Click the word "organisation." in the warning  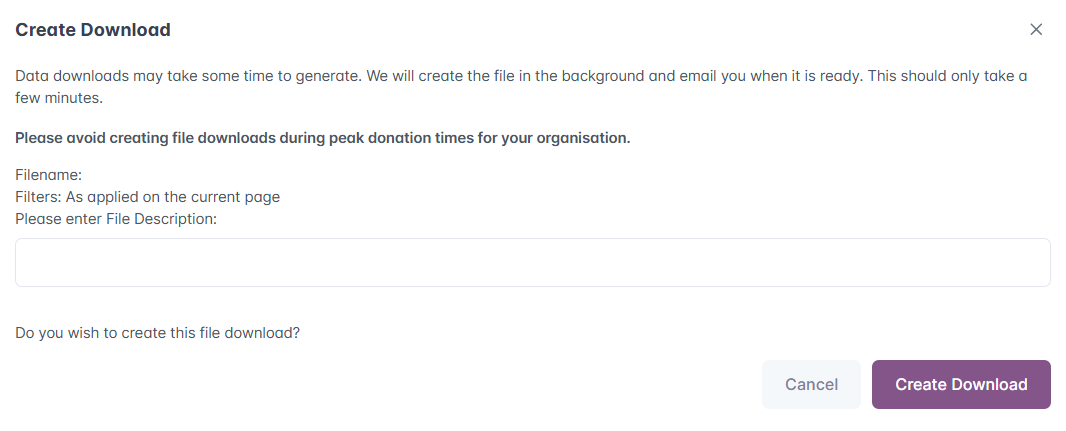coord(585,138)
